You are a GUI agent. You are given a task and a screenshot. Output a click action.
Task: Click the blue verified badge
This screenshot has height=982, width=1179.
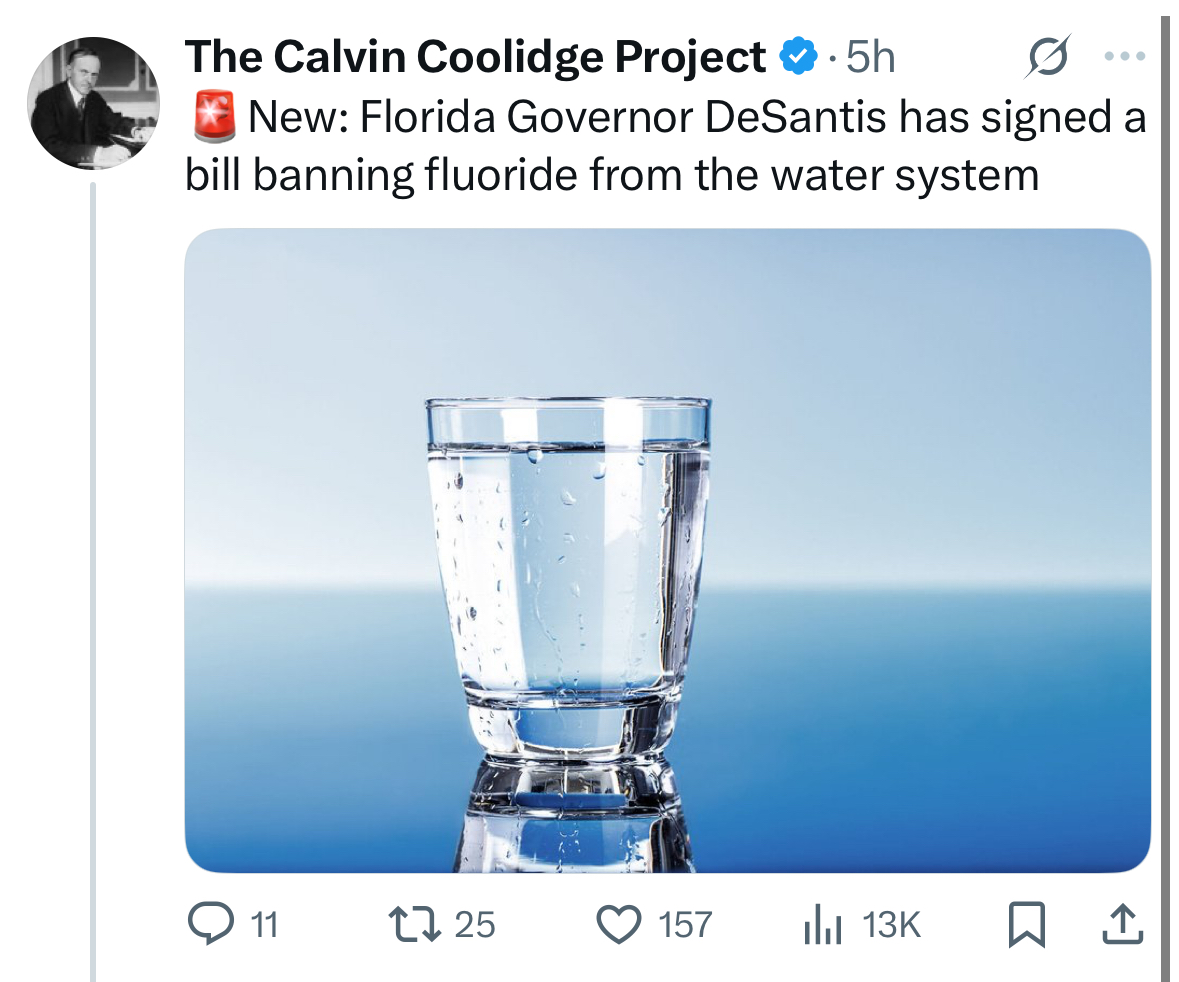pos(799,55)
